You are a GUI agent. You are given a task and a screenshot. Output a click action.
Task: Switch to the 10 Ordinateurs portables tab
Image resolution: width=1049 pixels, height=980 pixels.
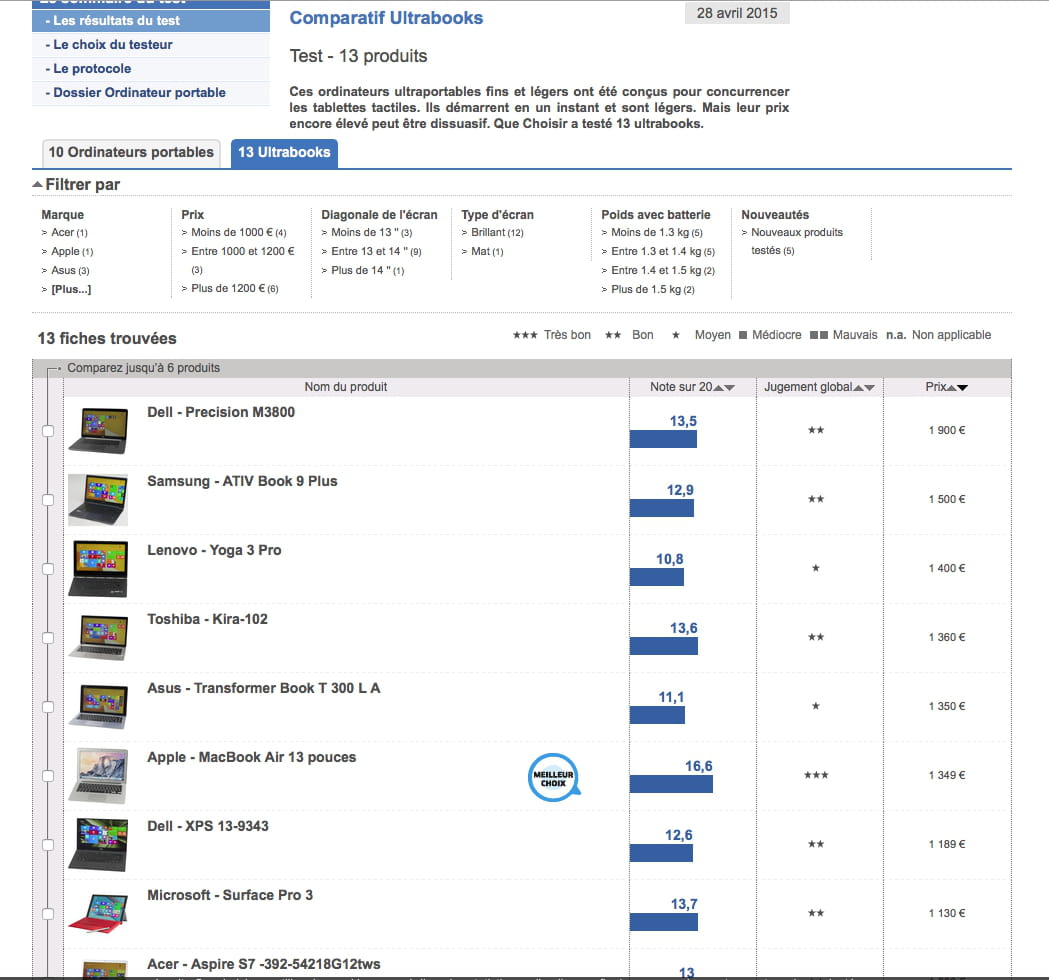point(131,153)
